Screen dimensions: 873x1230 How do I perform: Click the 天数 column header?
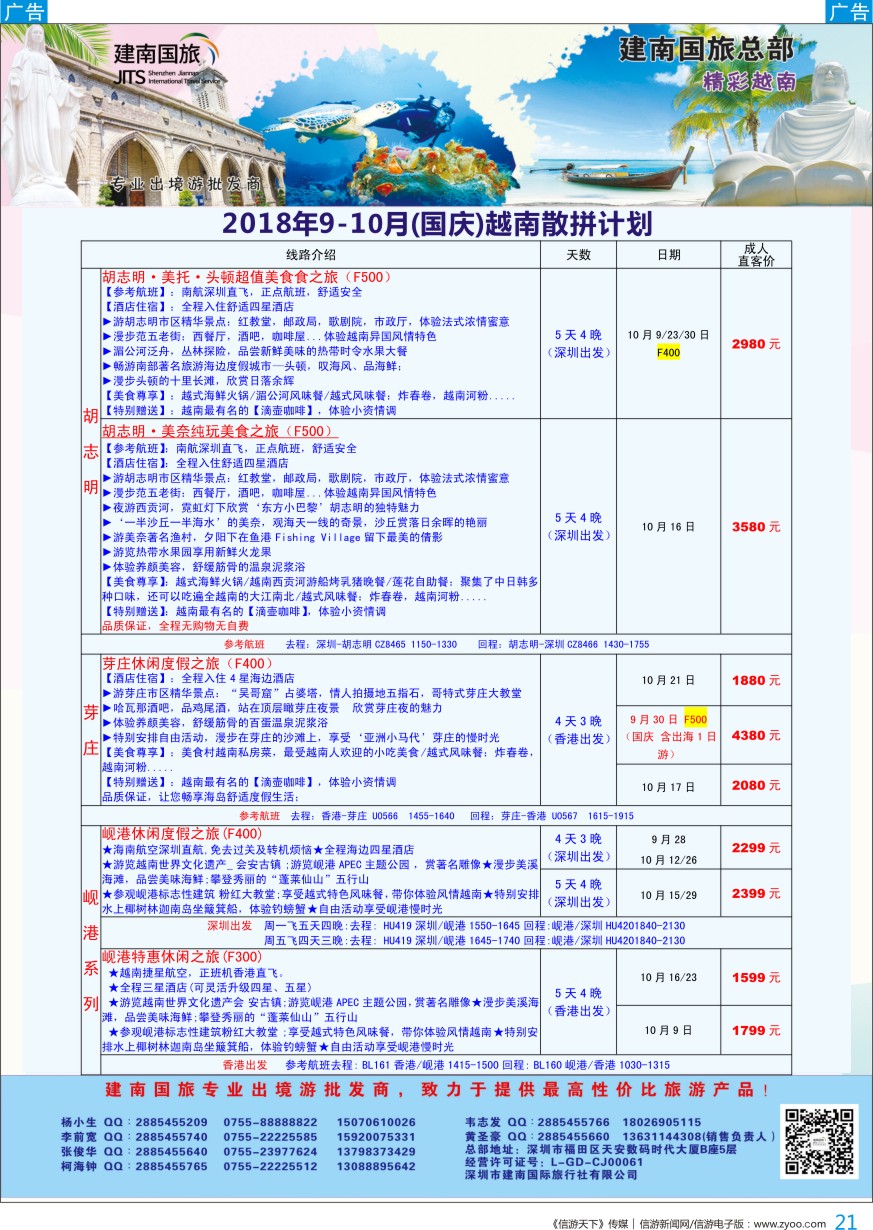[x=579, y=255]
